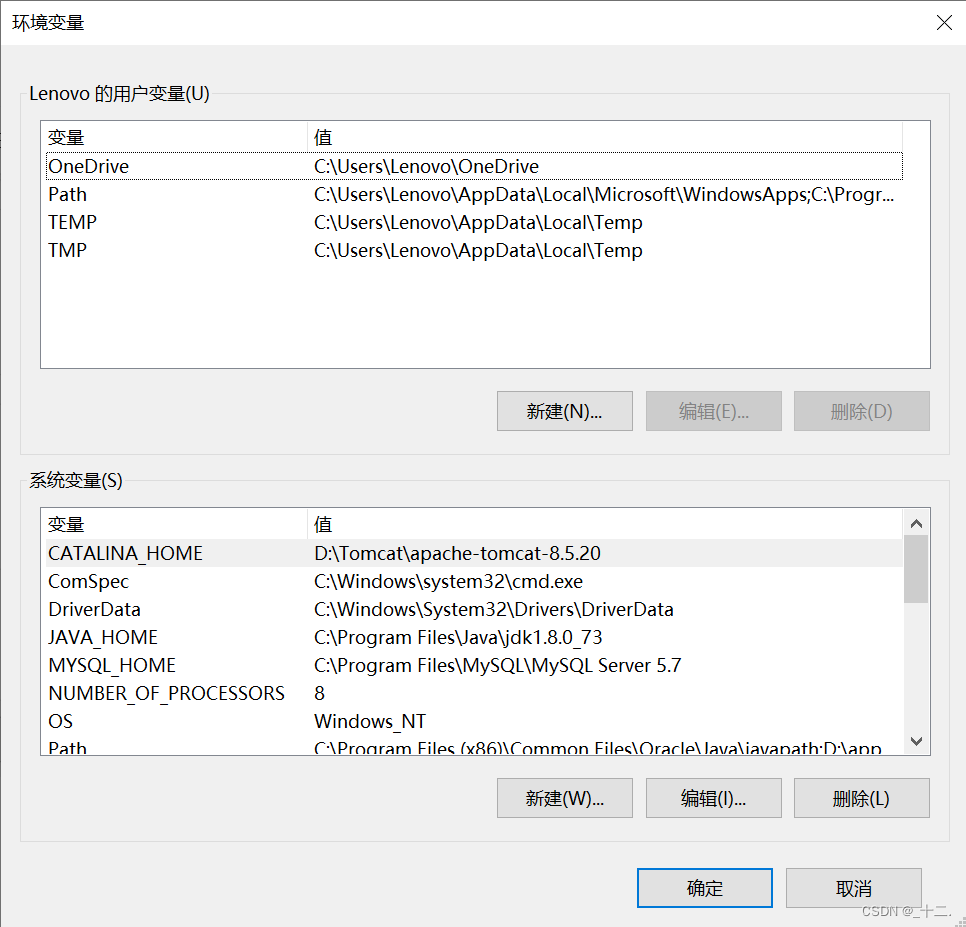This screenshot has height=927, width=966.
Task: Click 值 column header in user variables
Action: click(x=605, y=137)
